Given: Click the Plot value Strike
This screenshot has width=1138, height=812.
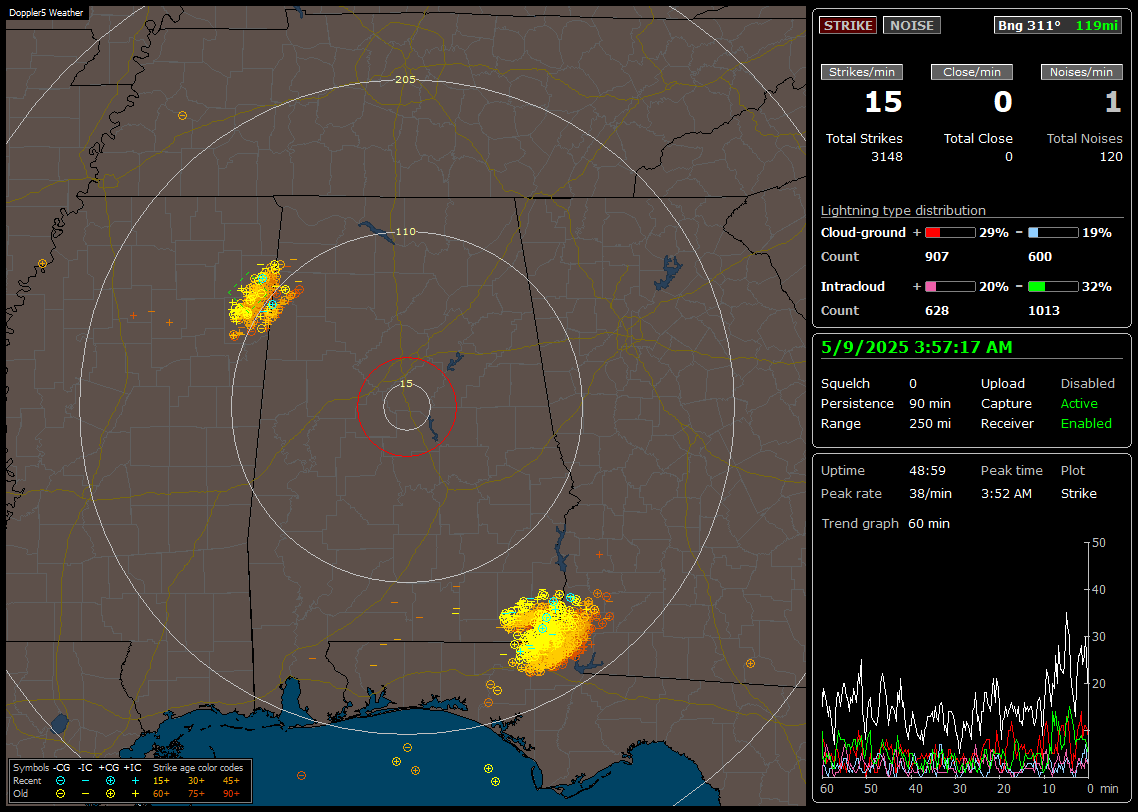Looking at the screenshot, I should click(1078, 493).
